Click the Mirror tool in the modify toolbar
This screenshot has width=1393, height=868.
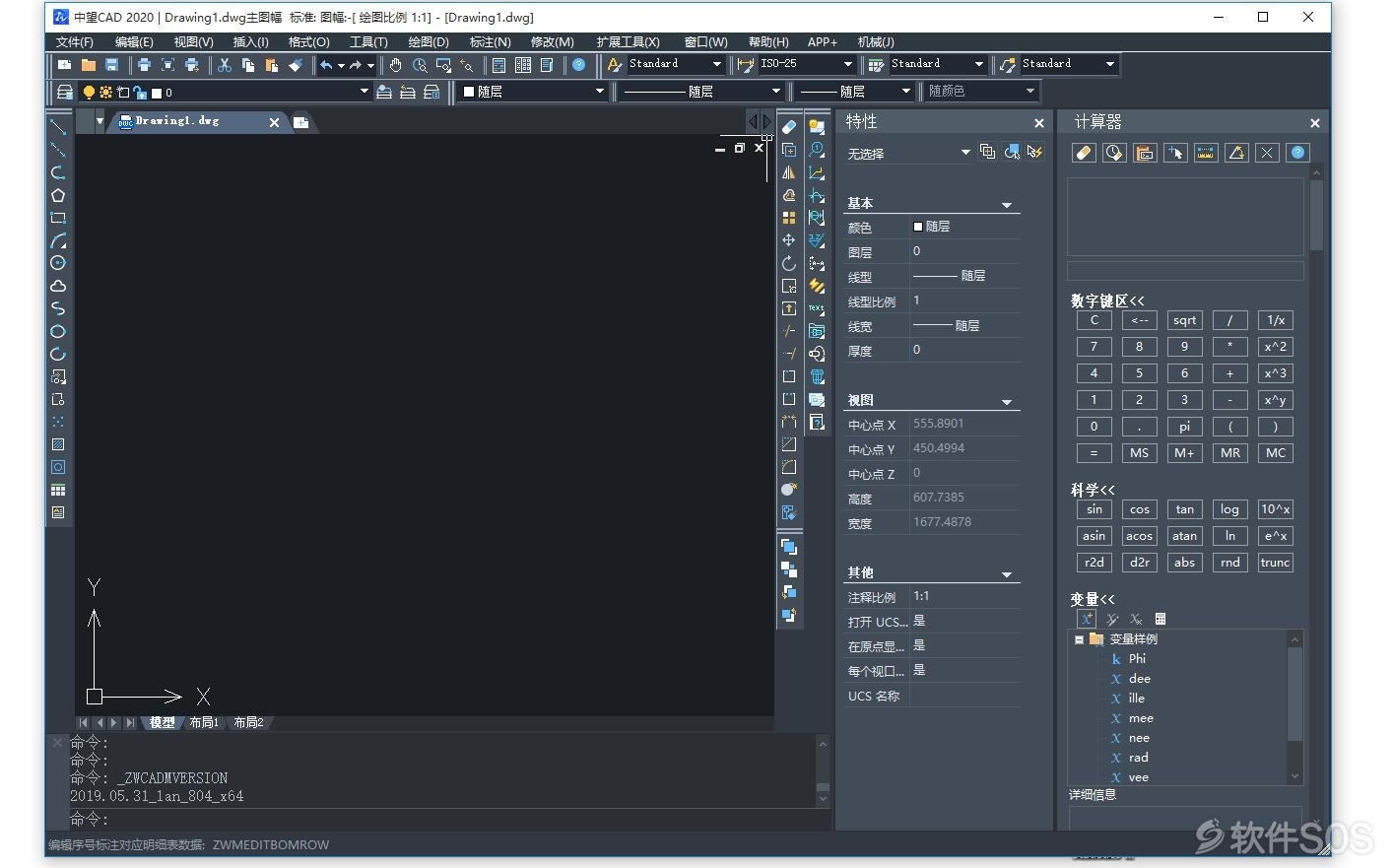click(x=789, y=172)
